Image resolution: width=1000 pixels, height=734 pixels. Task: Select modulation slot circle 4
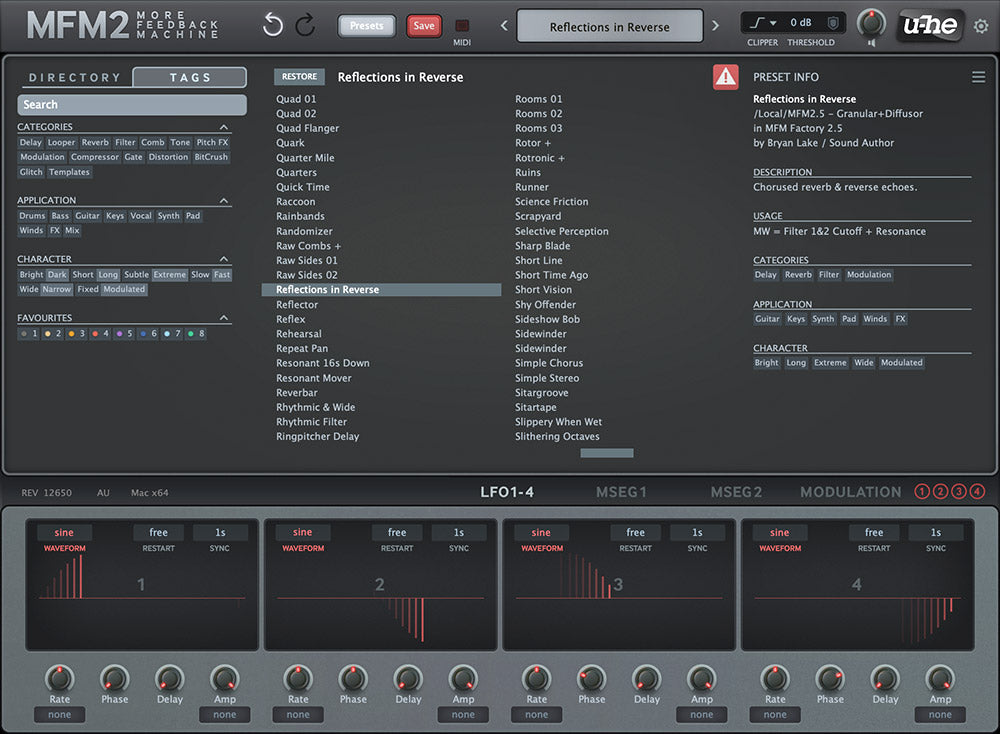click(978, 492)
